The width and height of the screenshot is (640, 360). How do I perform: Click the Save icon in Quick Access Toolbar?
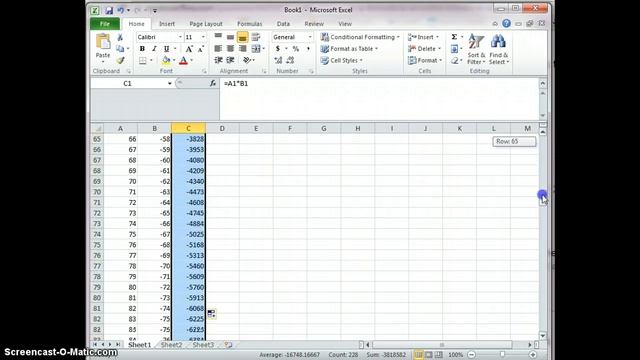(x=109, y=10)
